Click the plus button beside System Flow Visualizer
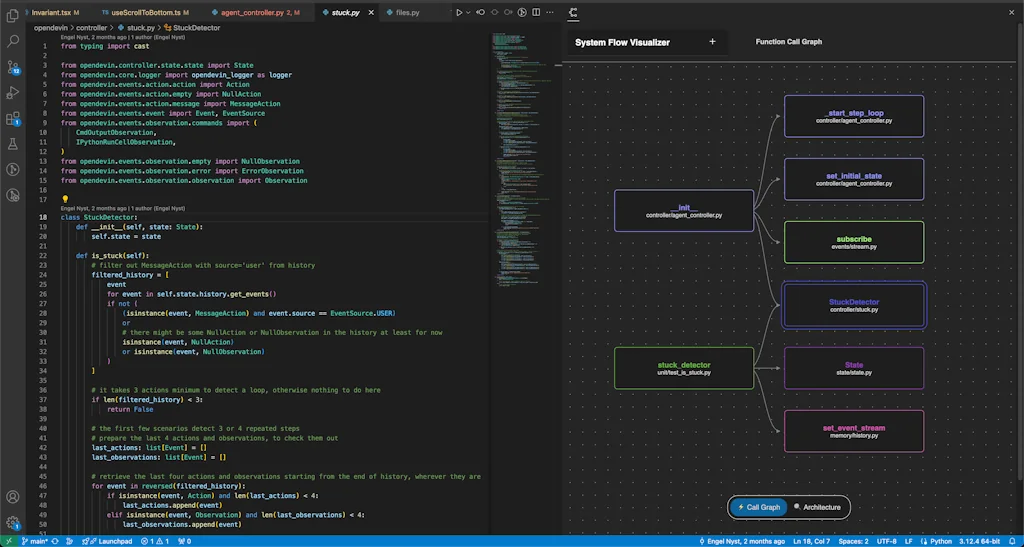 (712, 42)
